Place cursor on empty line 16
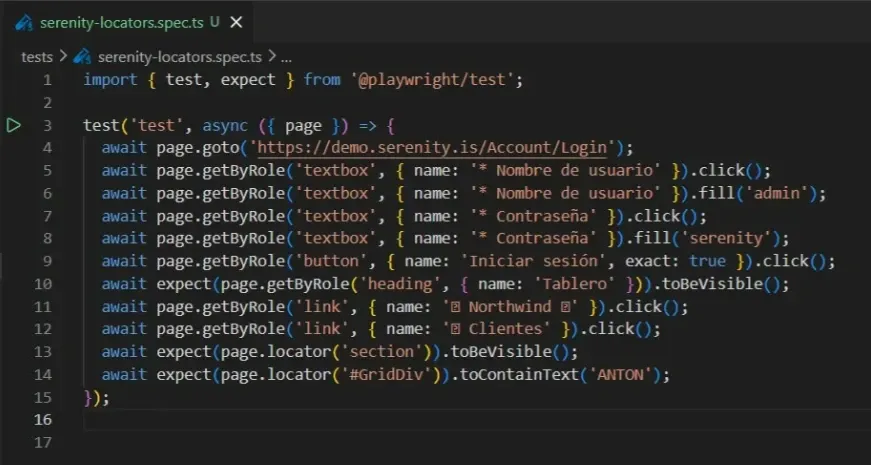The image size is (871, 465). tap(478, 420)
